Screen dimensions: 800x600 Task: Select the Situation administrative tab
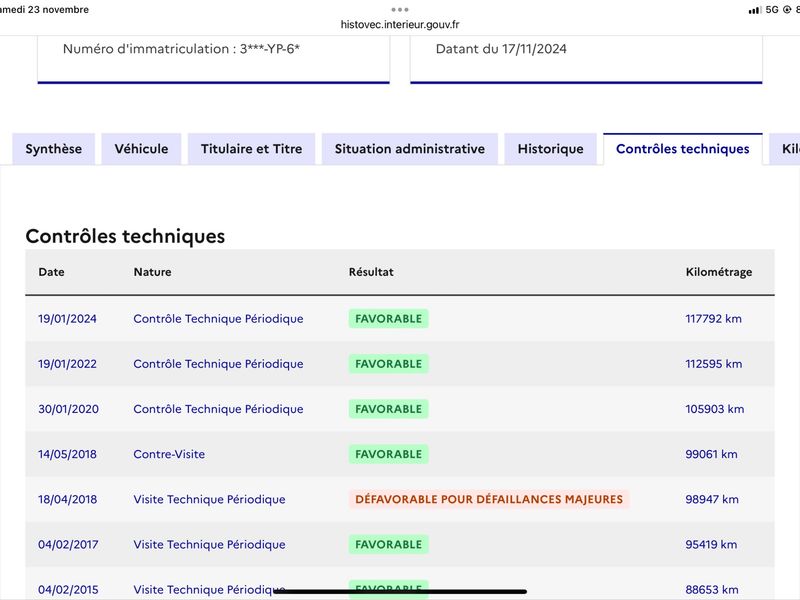pyautogui.click(x=410, y=149)
